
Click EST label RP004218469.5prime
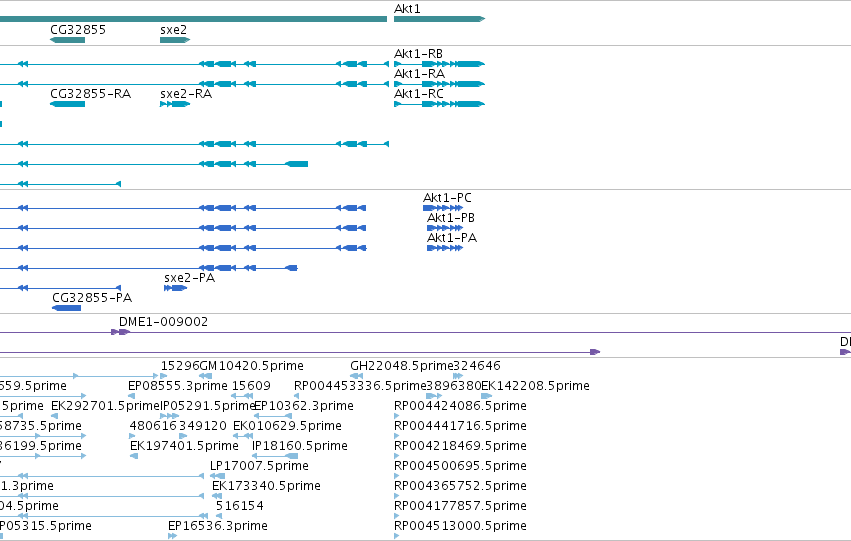pyautogui.click(x=460, y=446)
